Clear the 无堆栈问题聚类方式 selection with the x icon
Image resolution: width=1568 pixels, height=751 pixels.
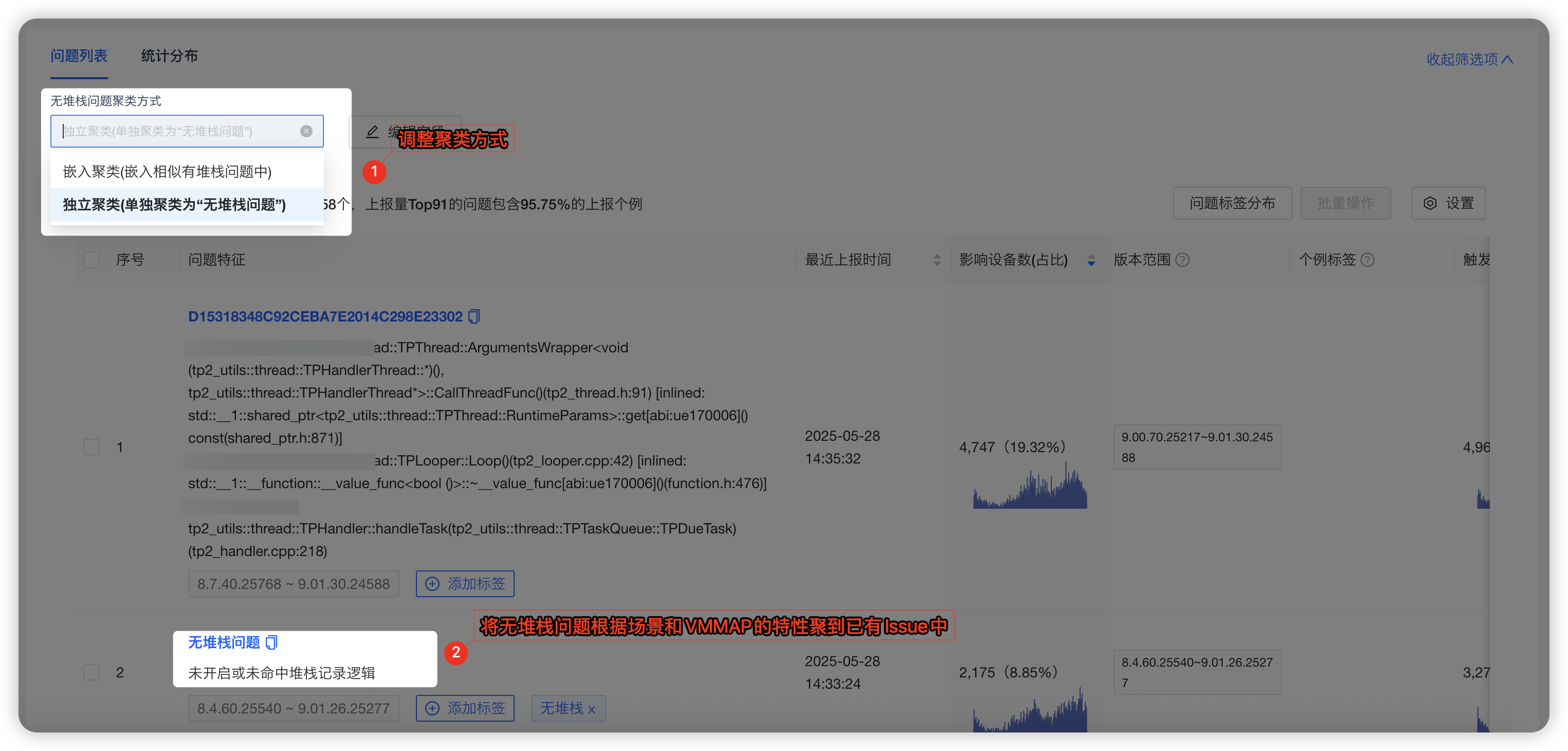pos(306,131)
